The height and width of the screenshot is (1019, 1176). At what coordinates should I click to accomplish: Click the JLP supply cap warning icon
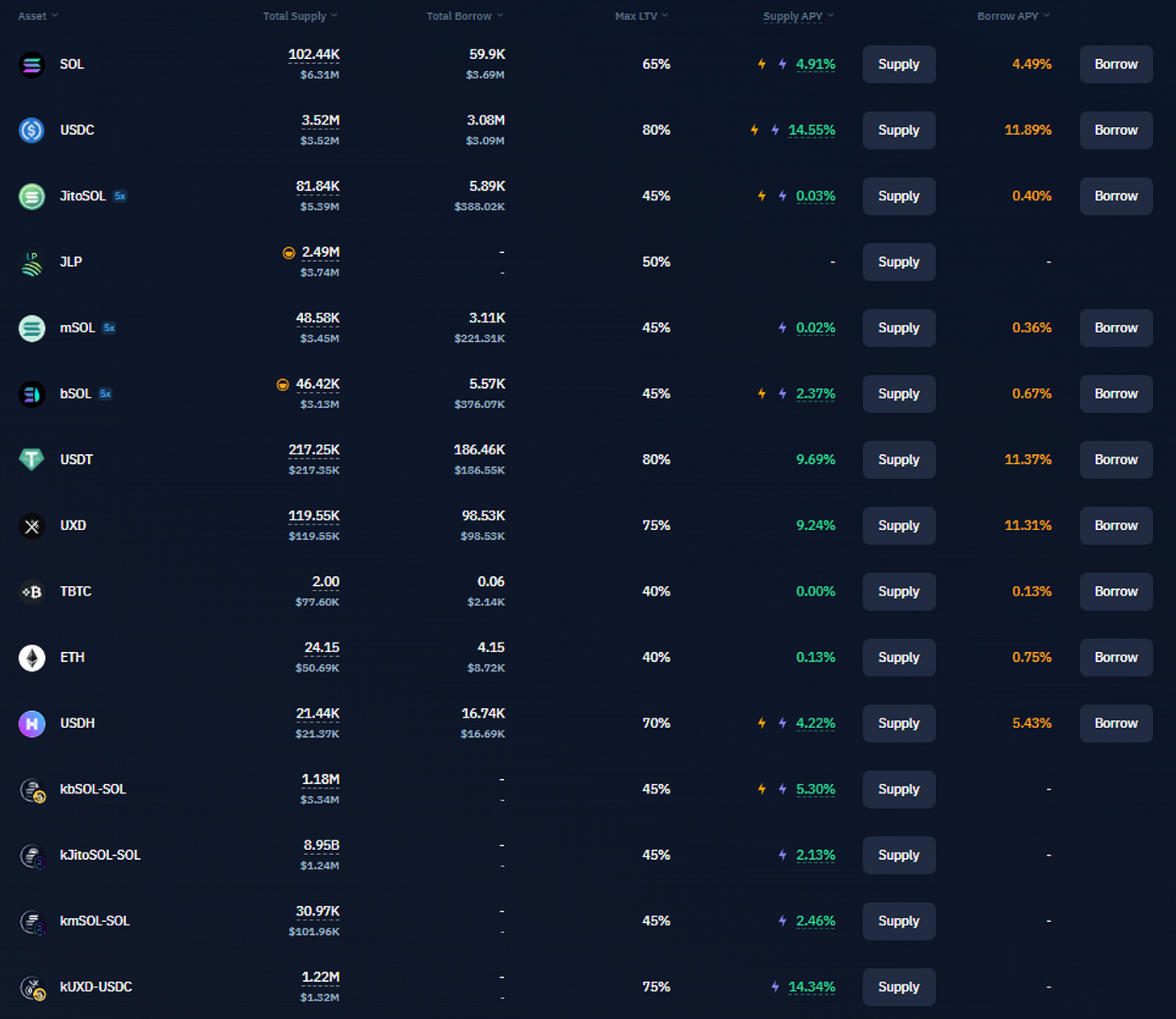(x=288, y=253)
